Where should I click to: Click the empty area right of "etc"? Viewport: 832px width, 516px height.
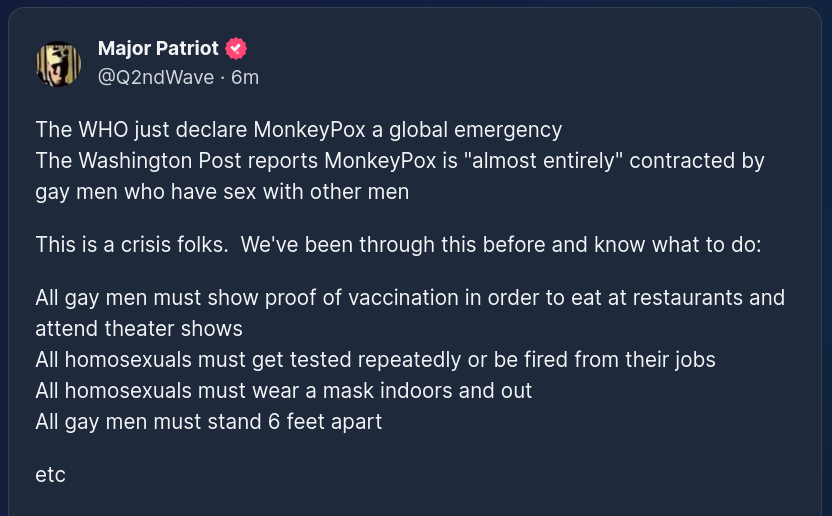(400, 474)
